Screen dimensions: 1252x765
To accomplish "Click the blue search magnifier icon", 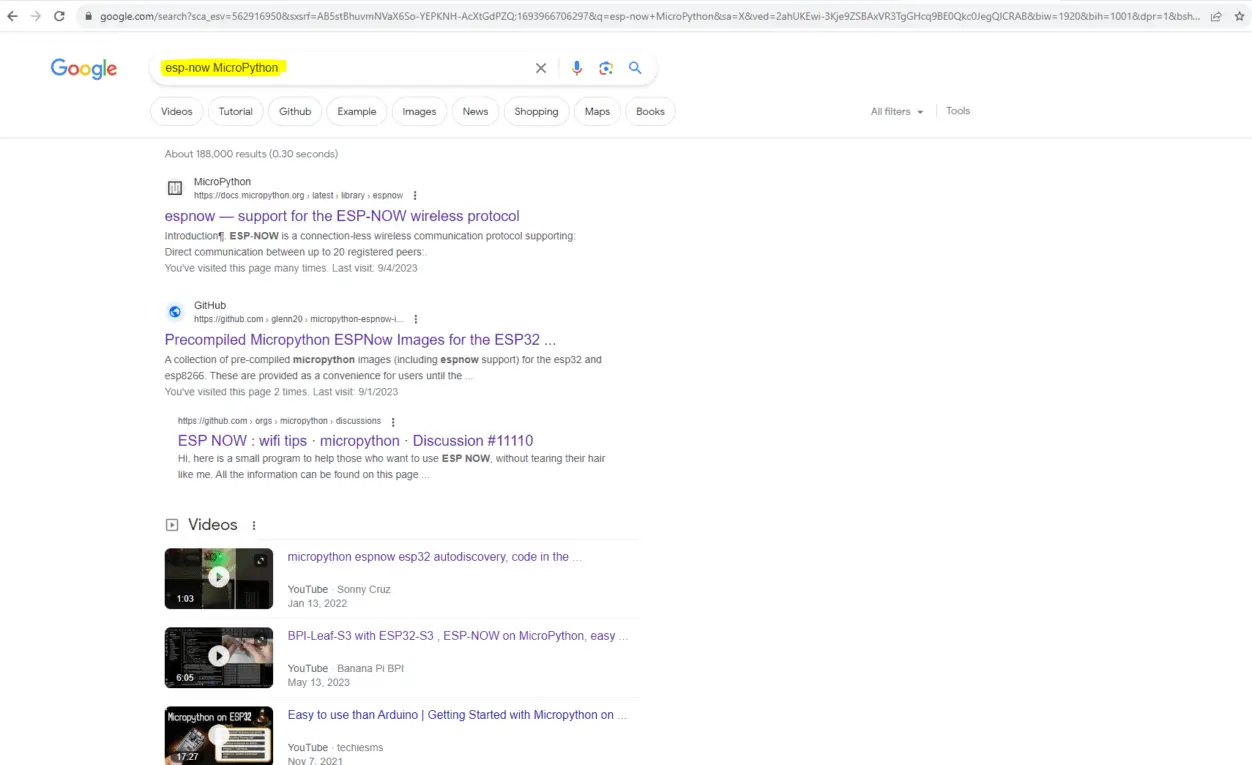I will [x=634, y=68].
